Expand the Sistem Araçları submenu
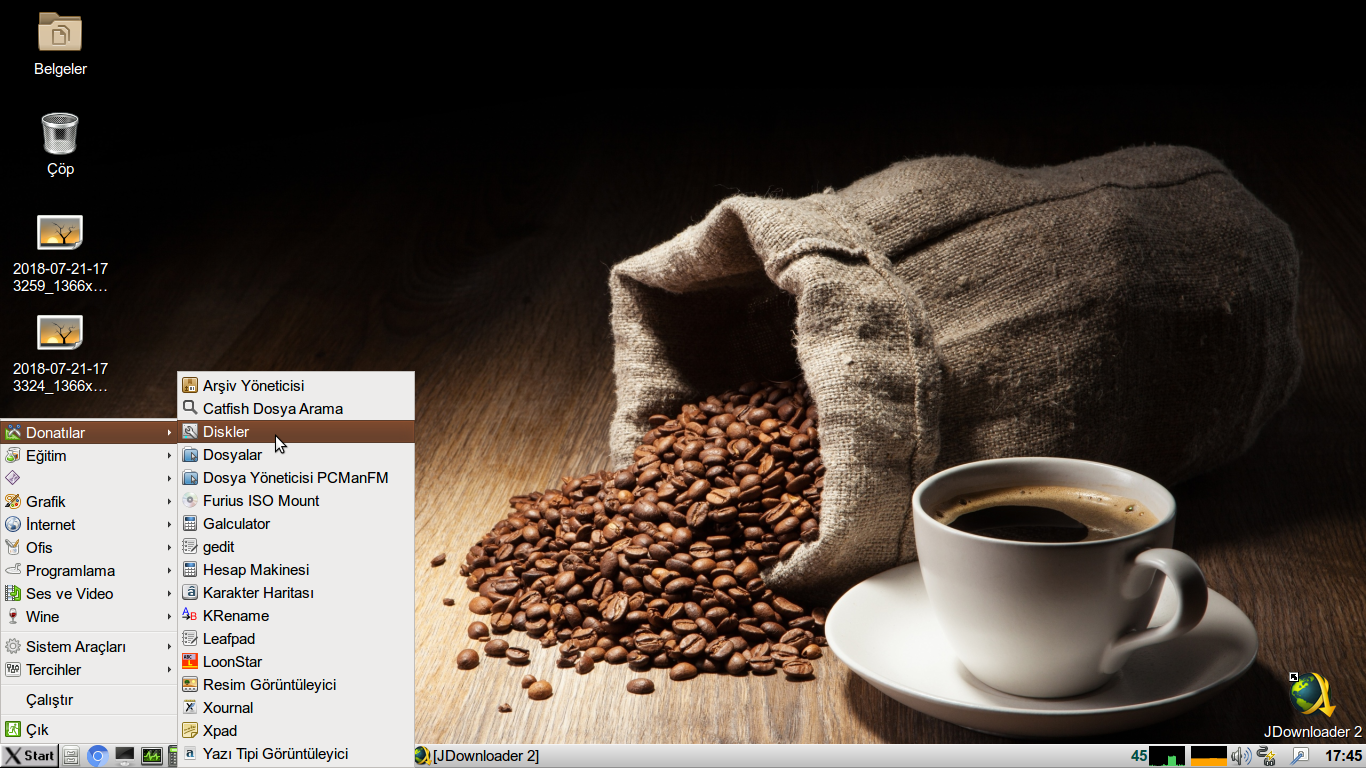 pyautogui.click(x=89, y=647)
